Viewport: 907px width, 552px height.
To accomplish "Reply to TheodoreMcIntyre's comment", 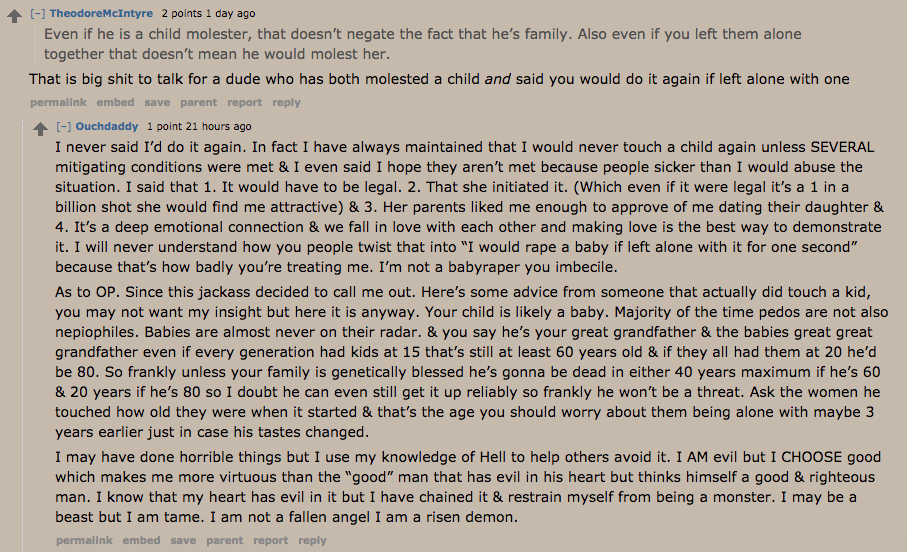I will 286,102.
